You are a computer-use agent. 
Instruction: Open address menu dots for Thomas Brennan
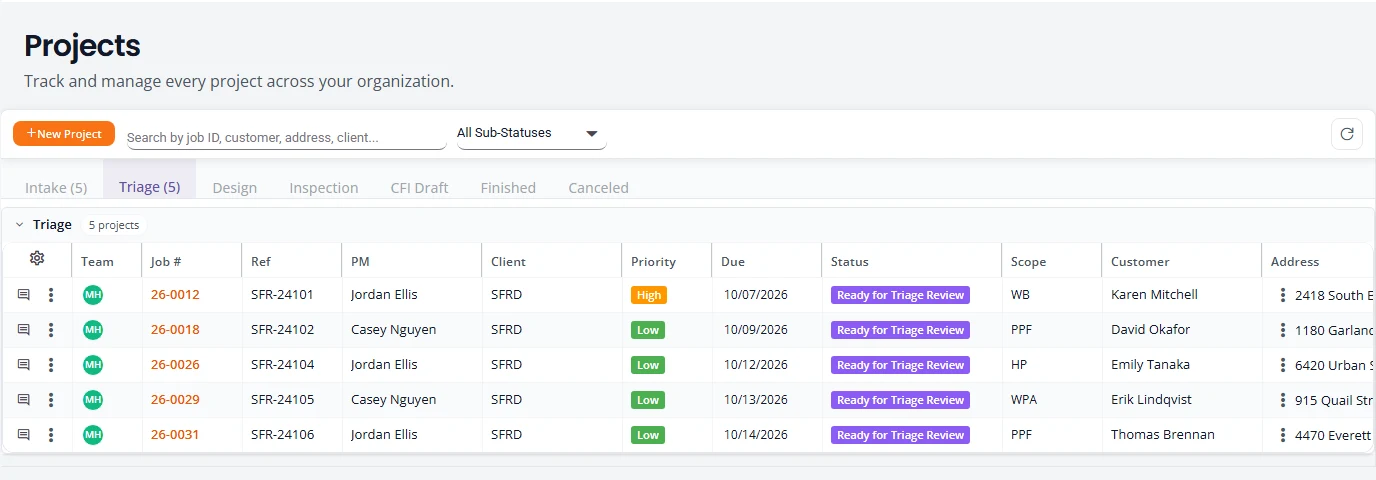pos(1283,435)
